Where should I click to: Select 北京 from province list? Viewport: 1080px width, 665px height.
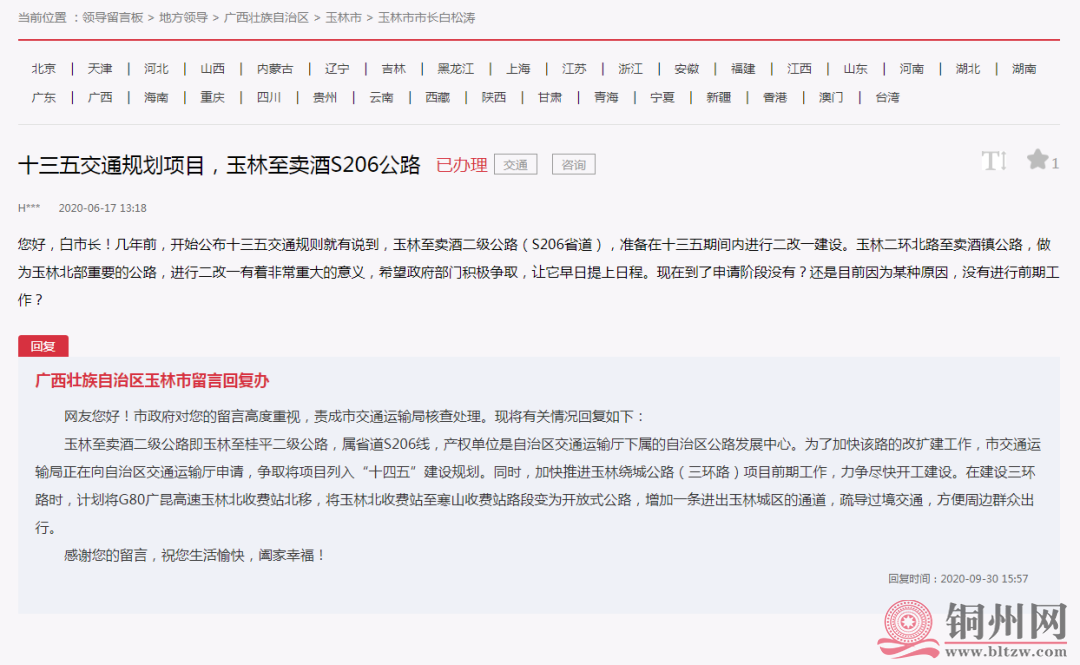[44, 69]
